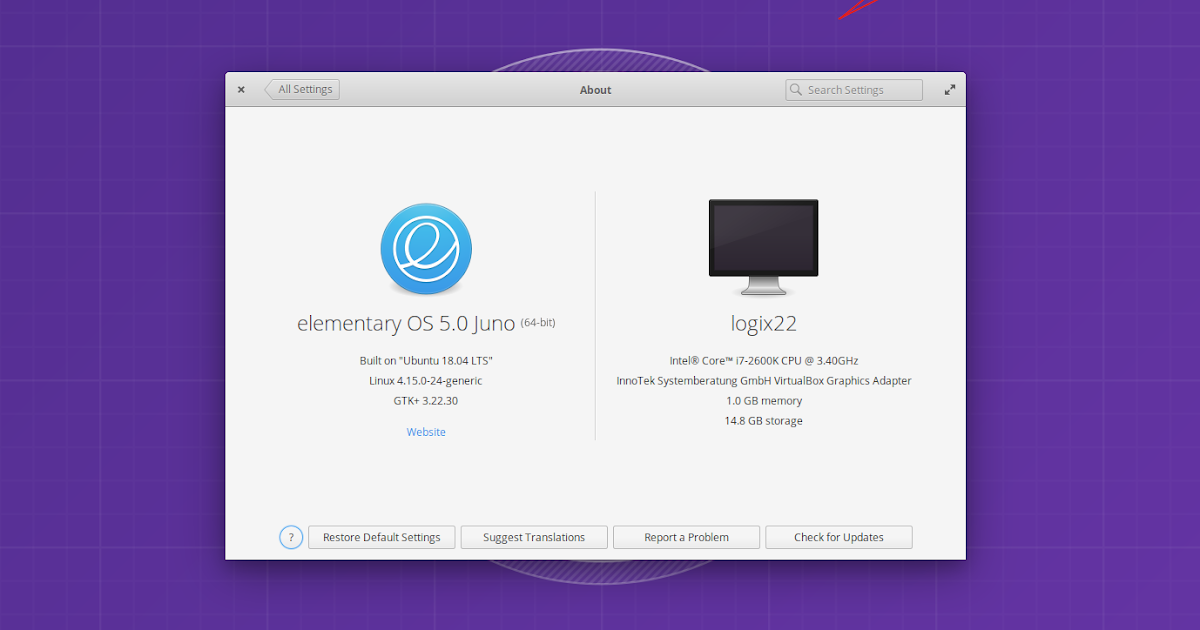Click the "GTK+ 3.22.30" text
This screenshot has height=630, width=1200.
click(426, 401)
